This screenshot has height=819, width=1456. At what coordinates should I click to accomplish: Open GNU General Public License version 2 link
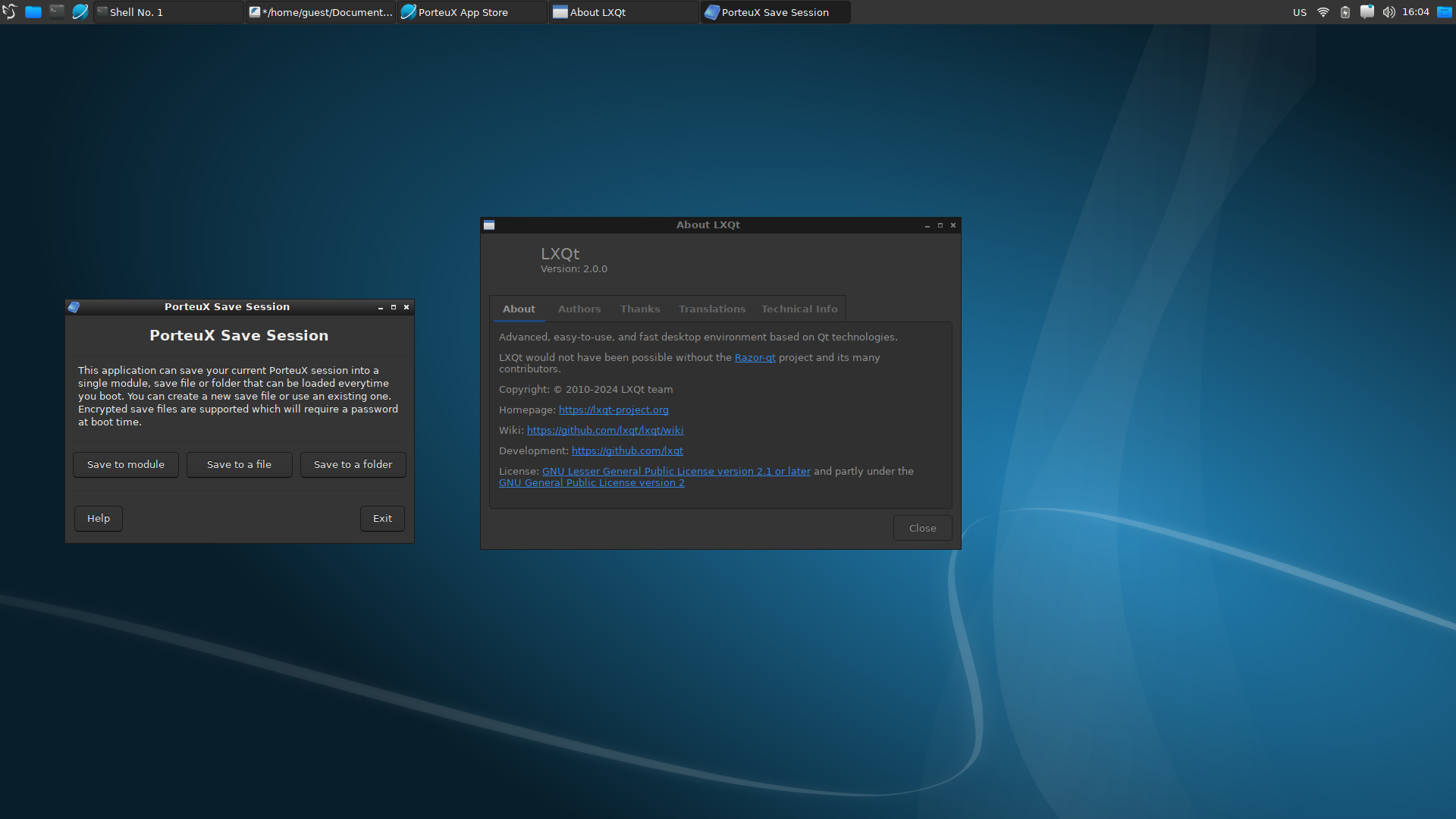591,483
